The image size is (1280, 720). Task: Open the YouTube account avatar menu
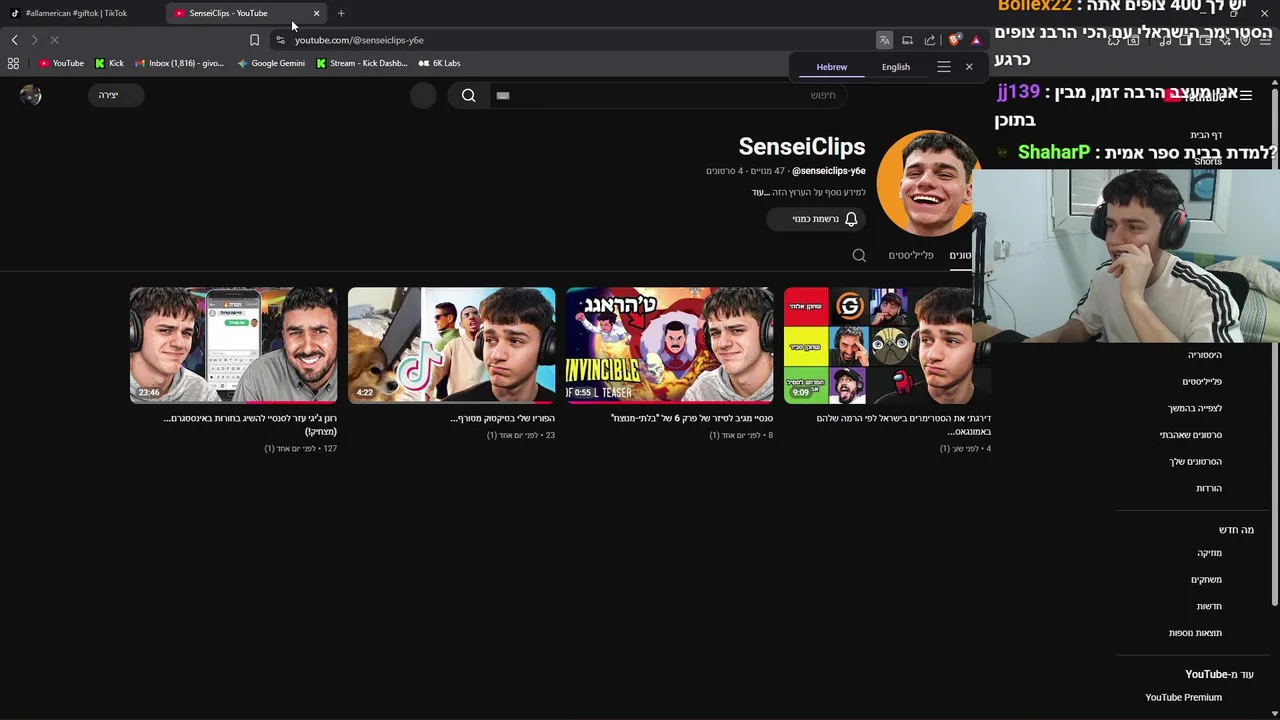(31, 95)
